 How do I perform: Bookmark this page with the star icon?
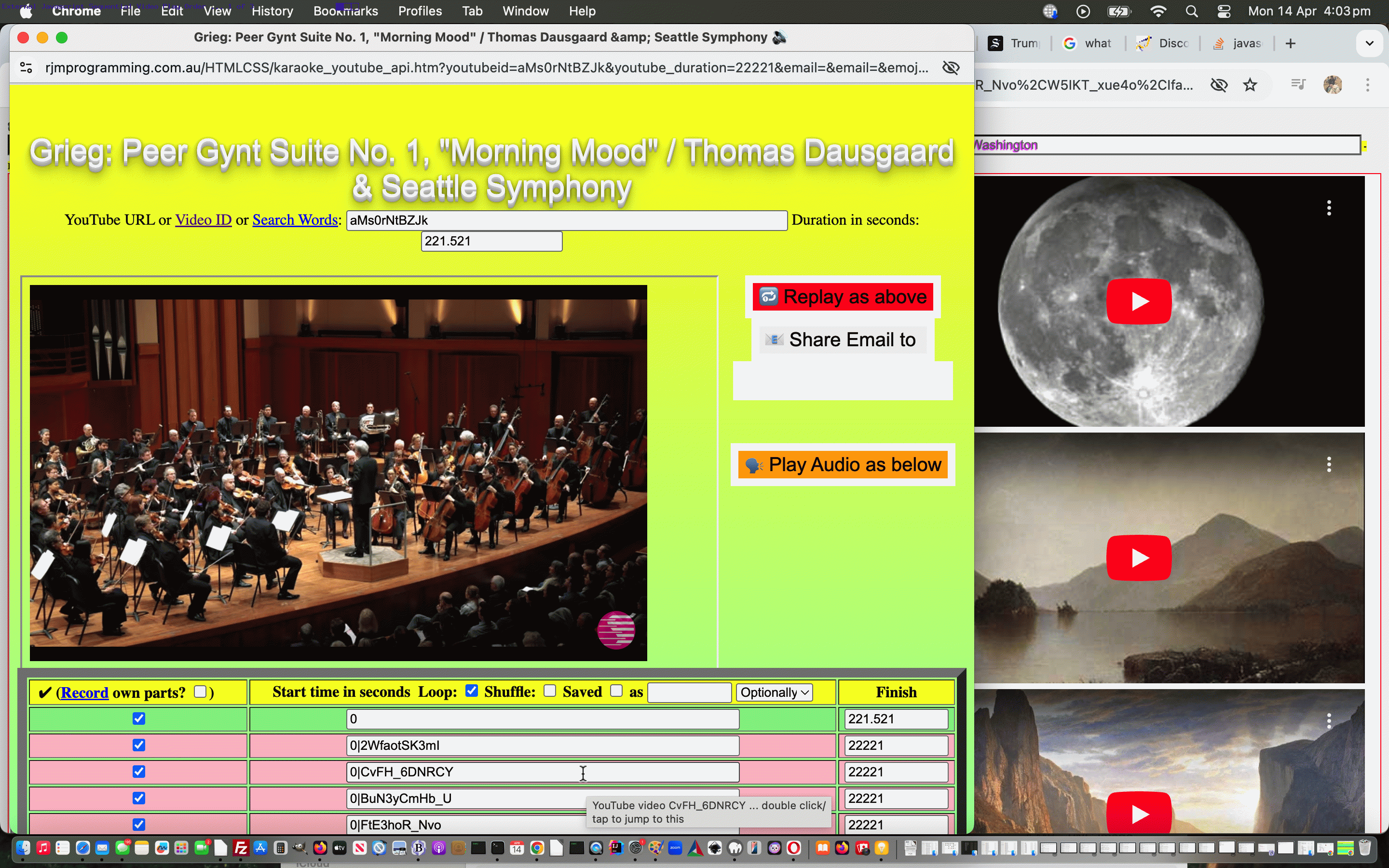(1250, 85)
